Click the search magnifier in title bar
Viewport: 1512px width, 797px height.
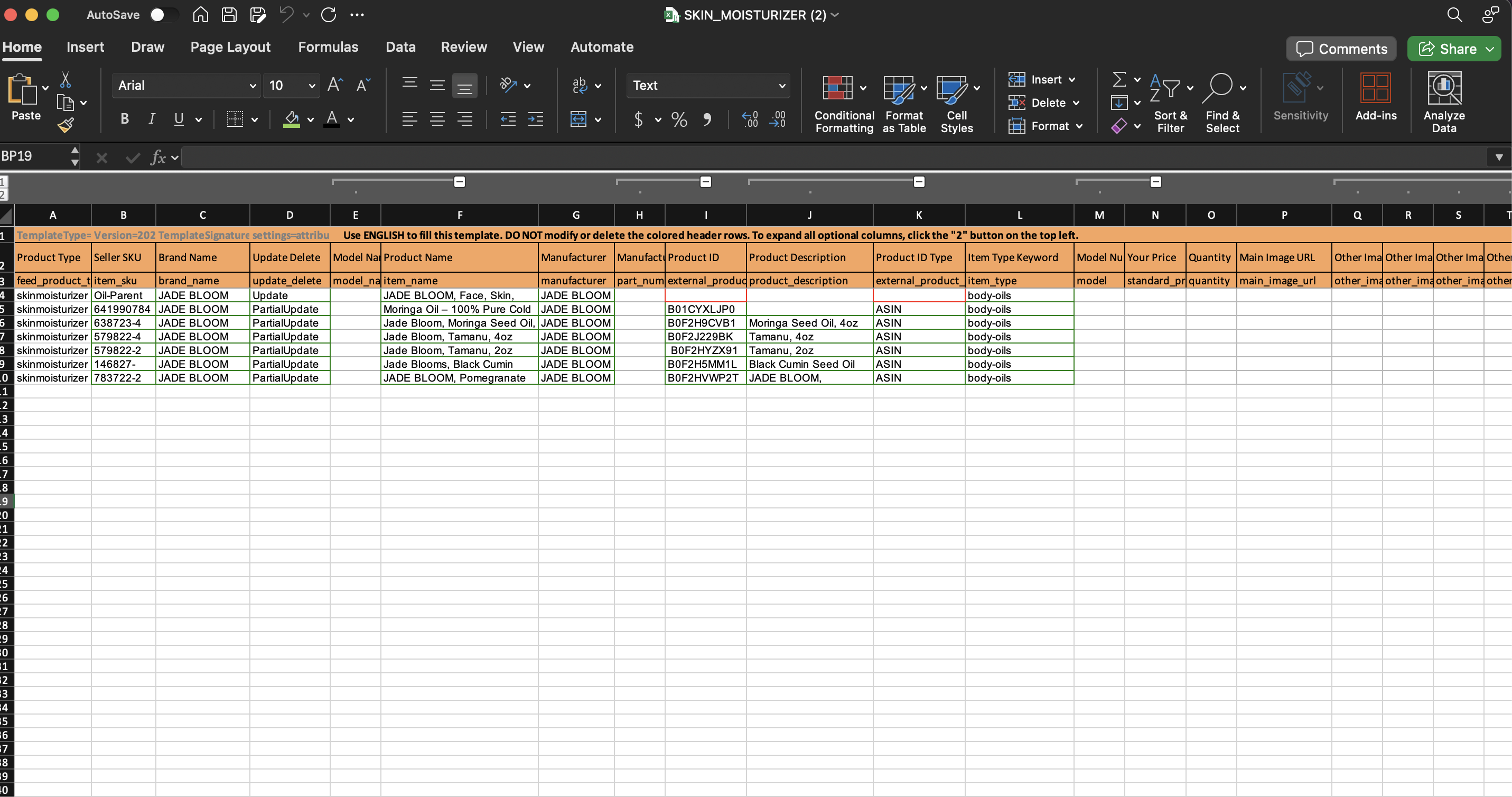tap(1454, 15)
